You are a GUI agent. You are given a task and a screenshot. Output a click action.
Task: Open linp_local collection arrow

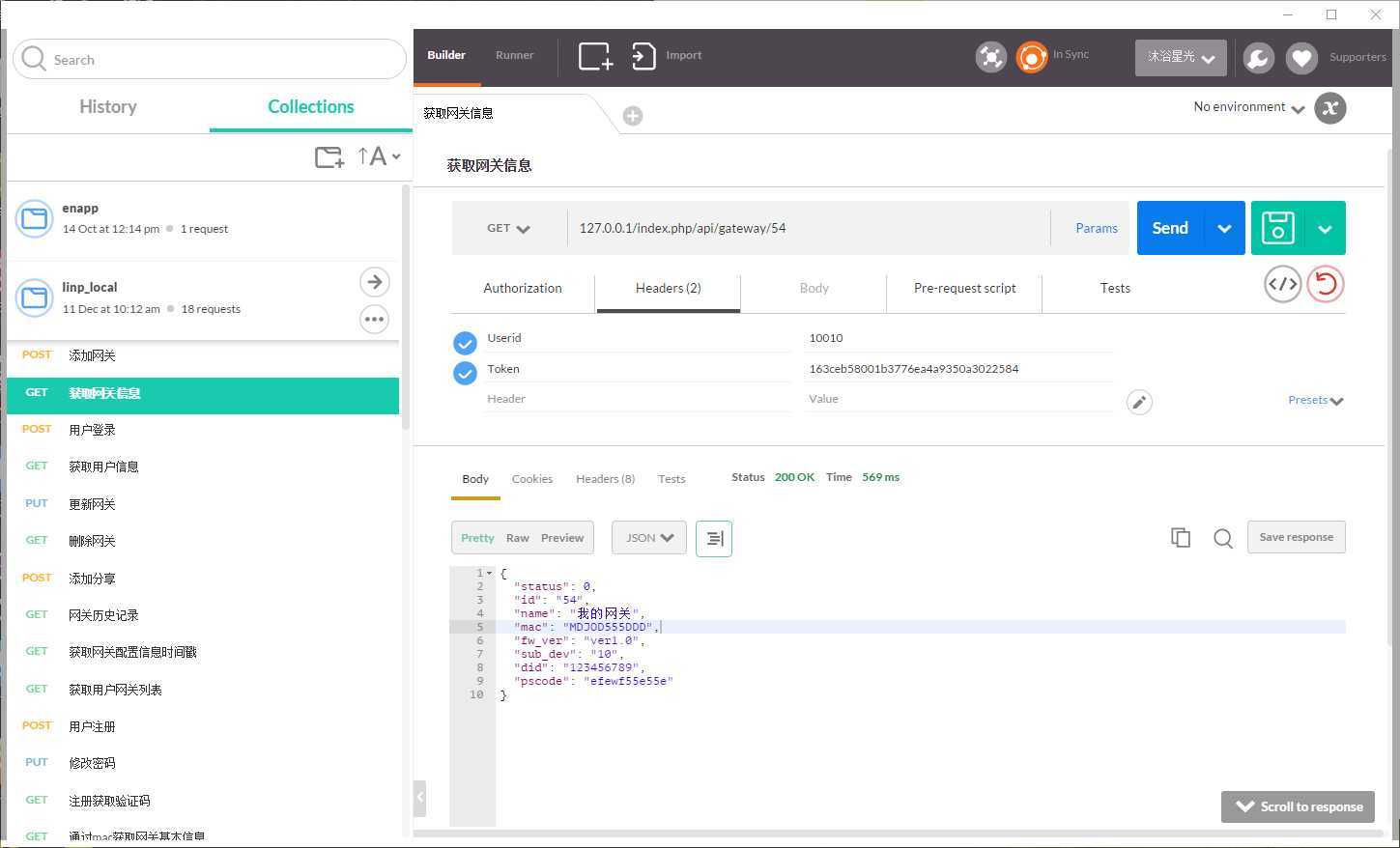tap(375, 282)
